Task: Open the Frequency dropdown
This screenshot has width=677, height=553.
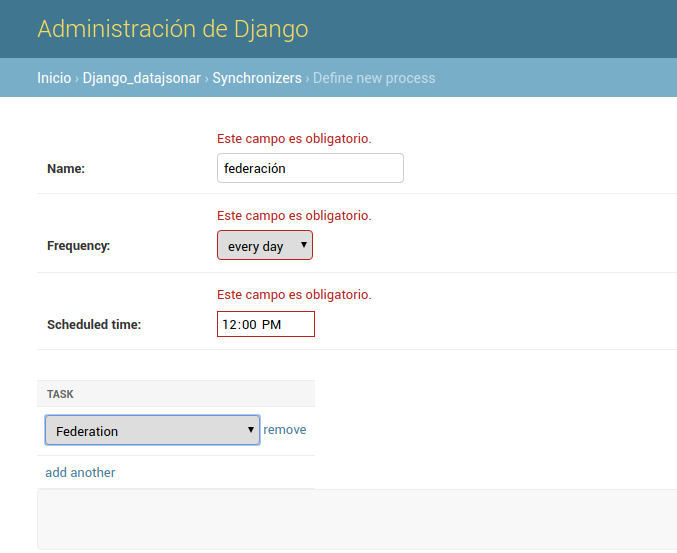Action: [265, 245]
